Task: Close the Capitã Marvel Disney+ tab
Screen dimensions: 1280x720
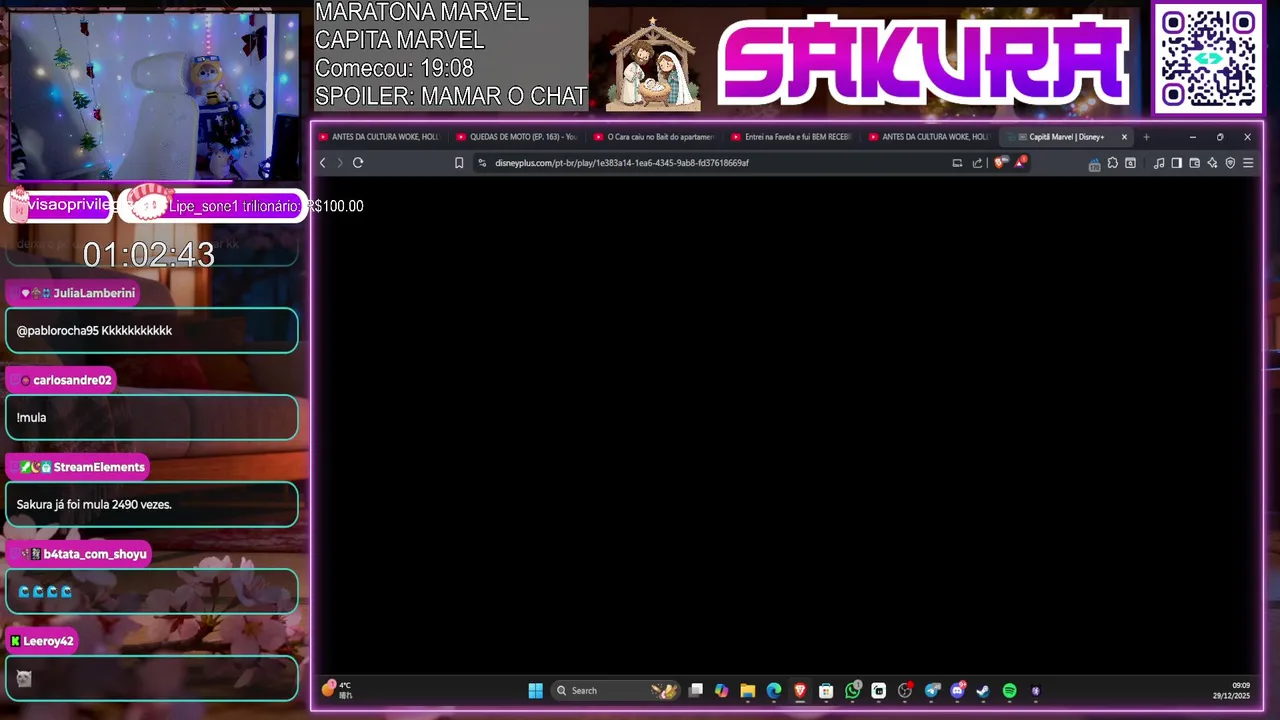Action: tap(1124, 137)
